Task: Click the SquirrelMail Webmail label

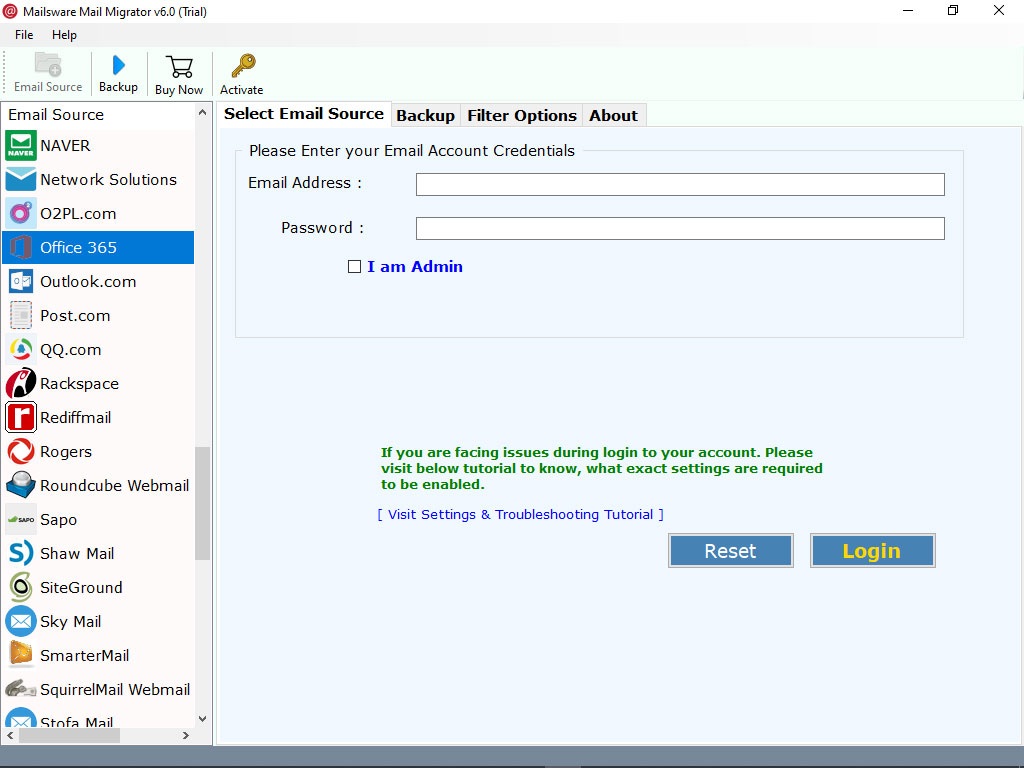Action: point(116,689)
